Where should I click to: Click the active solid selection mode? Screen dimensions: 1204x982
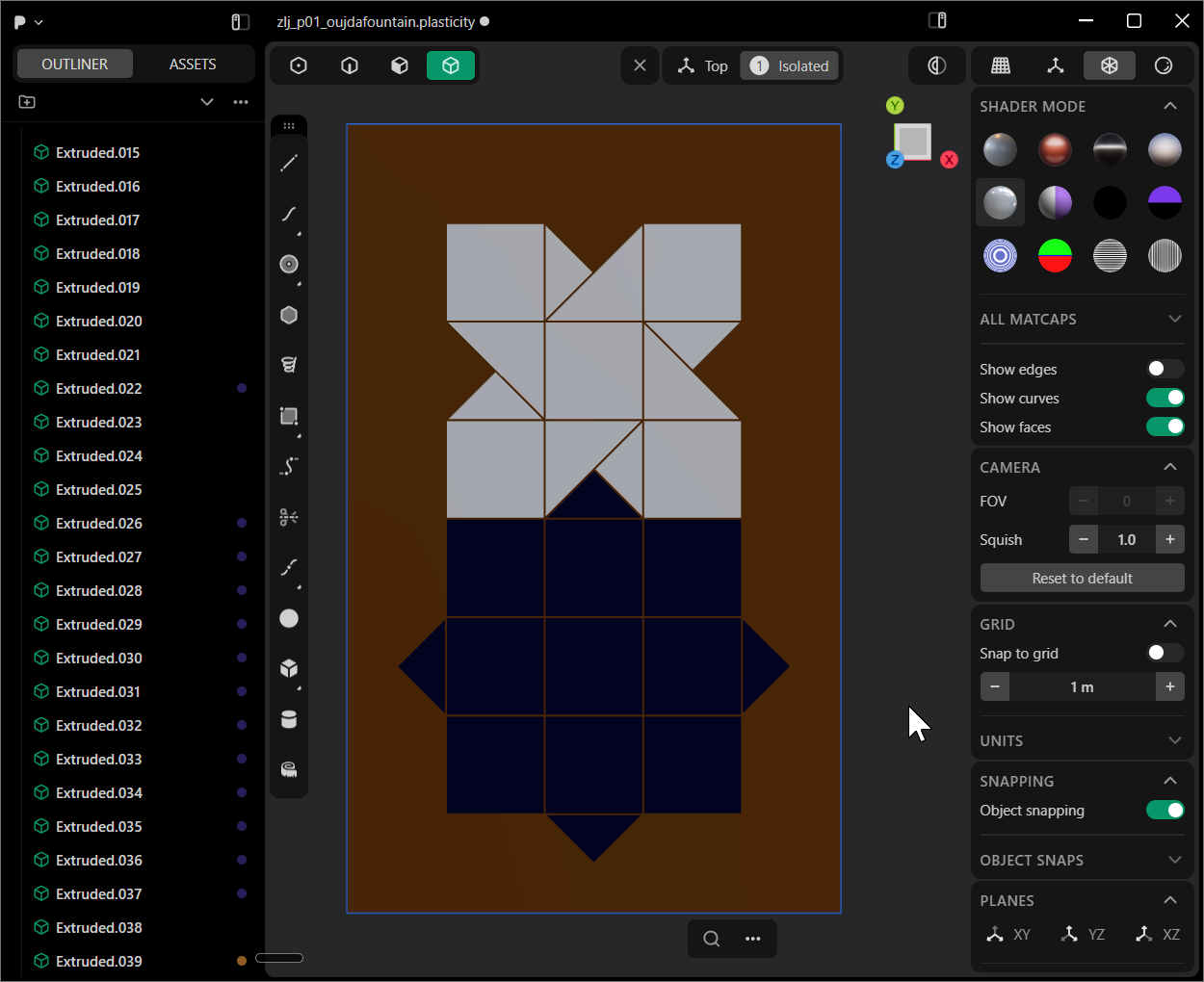pyautogui.click(x=451, y=65)
